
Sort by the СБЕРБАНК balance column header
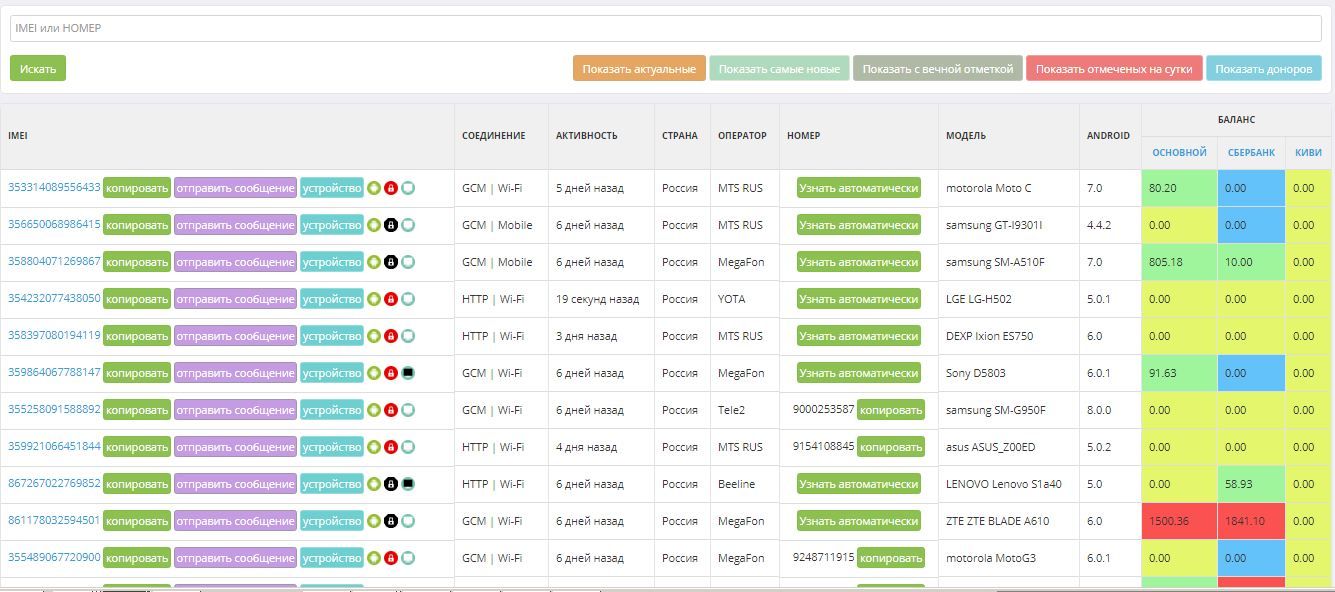(1251, 153)
